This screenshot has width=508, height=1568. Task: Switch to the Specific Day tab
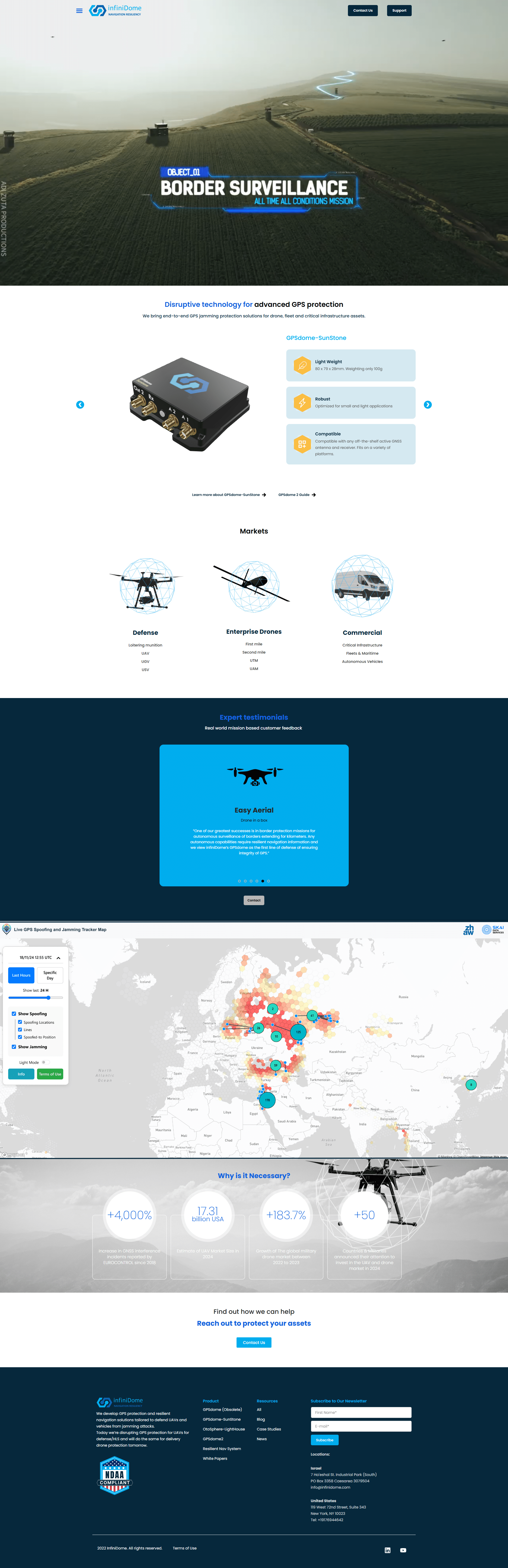(x=50, y=975)
